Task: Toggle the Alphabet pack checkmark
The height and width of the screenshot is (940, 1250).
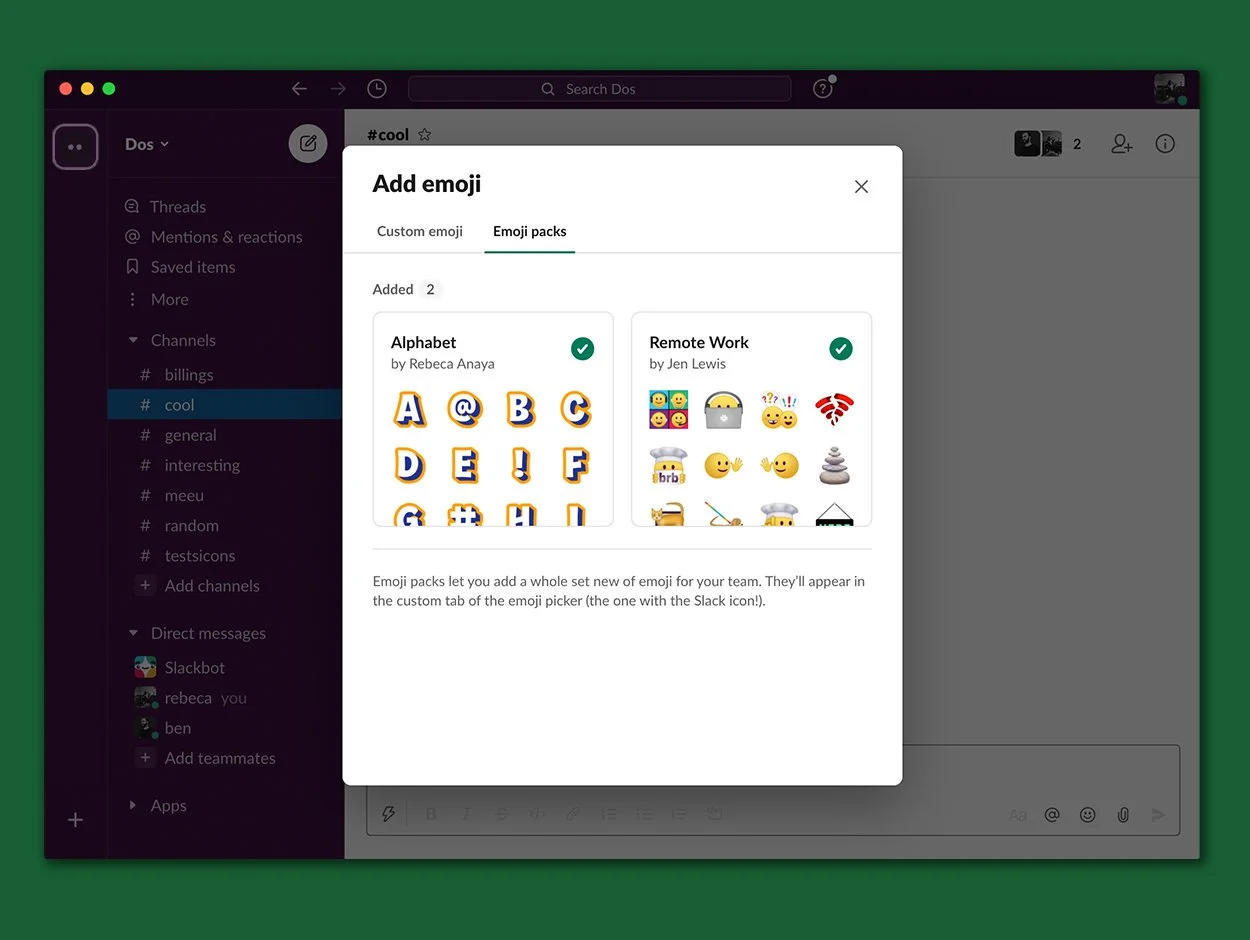Action: [583, 349]
